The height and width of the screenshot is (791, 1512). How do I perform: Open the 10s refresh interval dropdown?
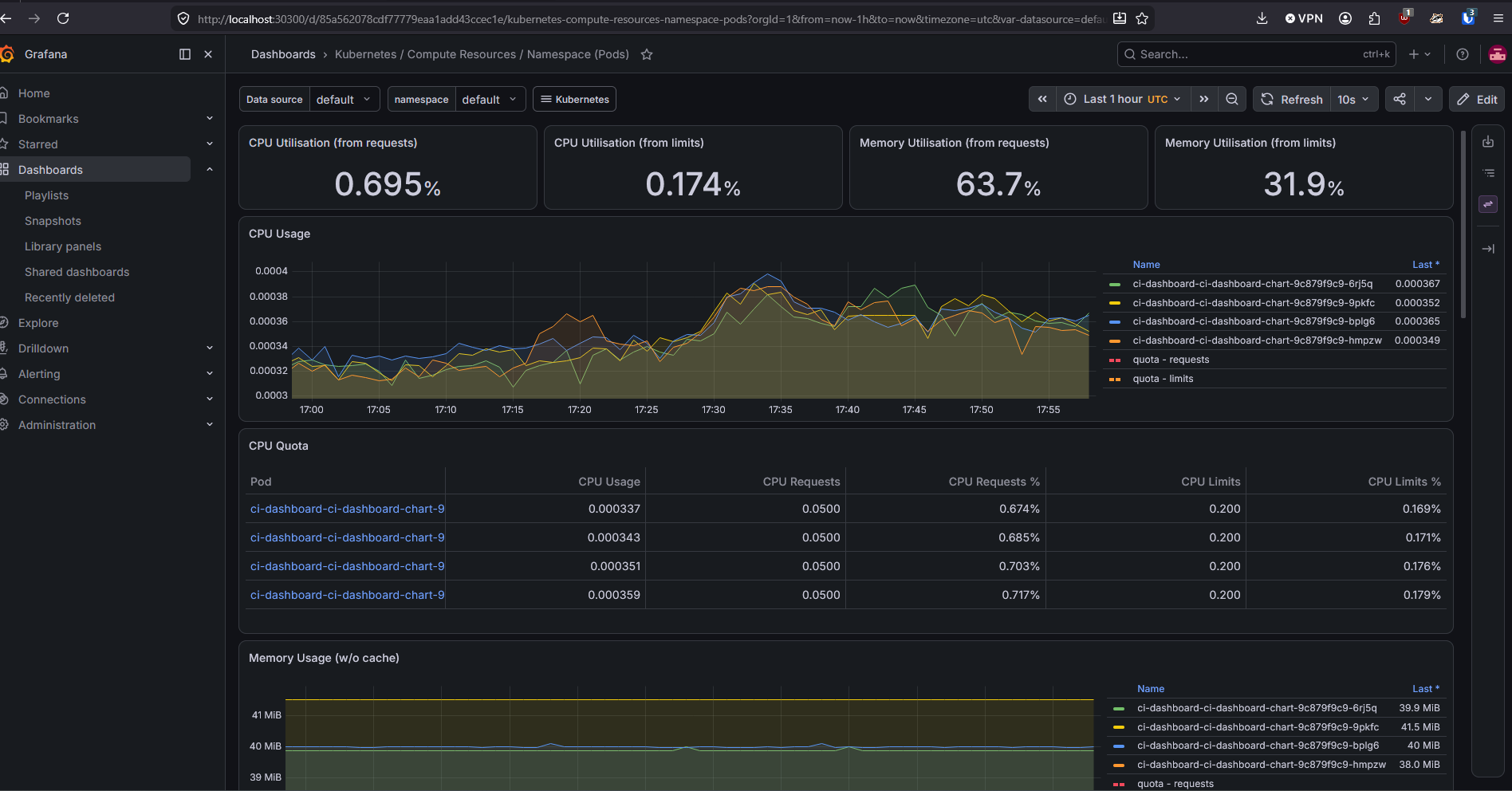click(1354, 99)
